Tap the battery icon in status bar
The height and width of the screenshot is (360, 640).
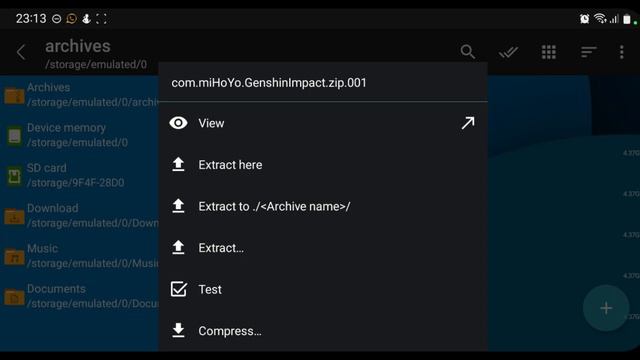(x=627, y=19)
